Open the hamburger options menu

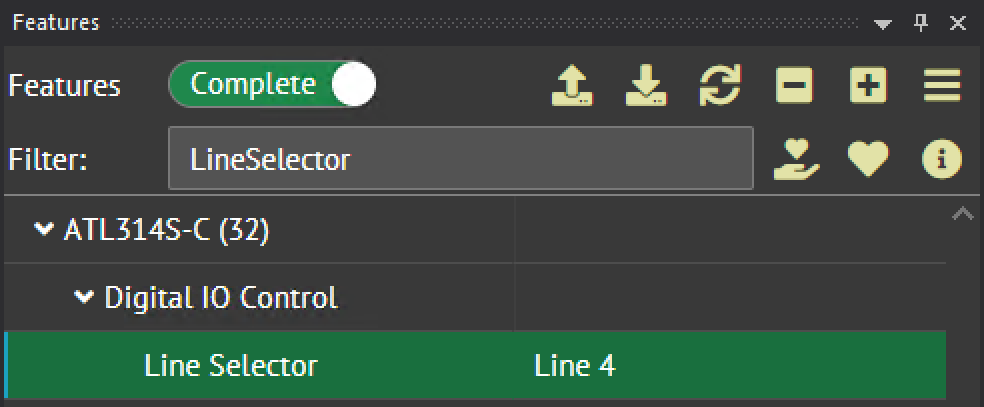pos(942,86)
